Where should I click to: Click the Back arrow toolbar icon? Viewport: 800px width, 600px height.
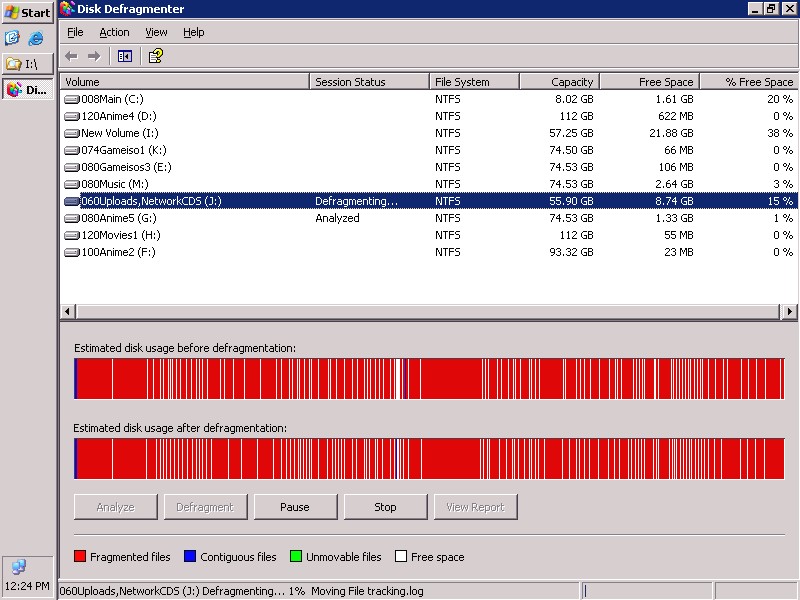tap(71, 56)
